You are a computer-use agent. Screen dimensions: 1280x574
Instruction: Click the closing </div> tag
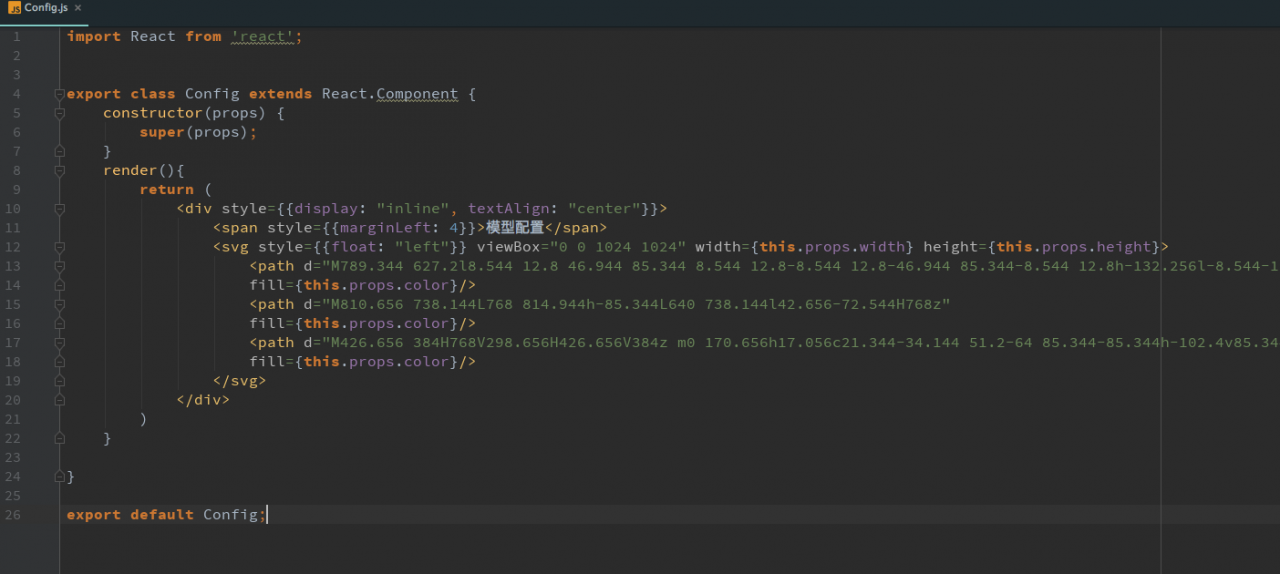point(203,400)
